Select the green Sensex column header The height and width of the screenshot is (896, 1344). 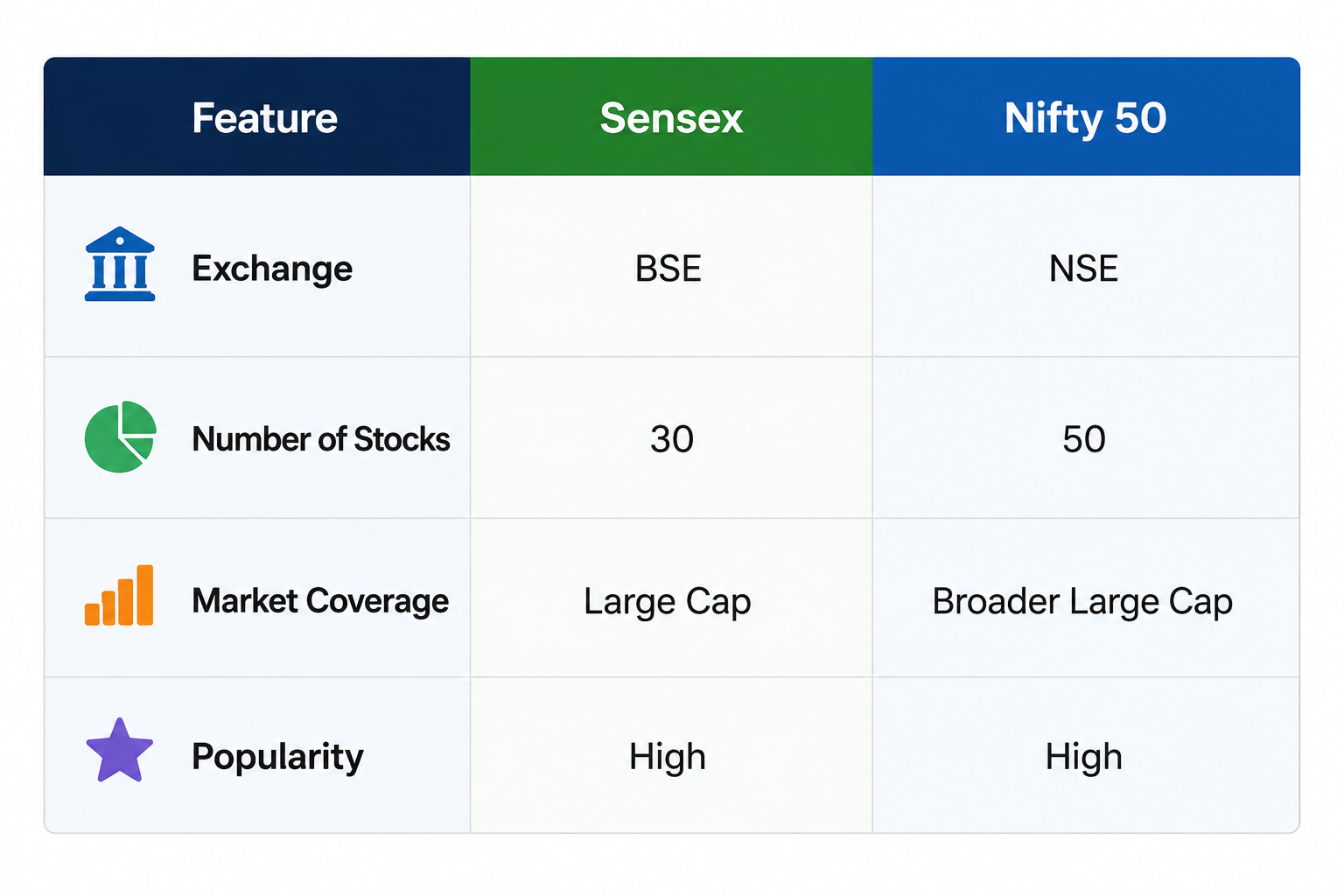pos(671,116)
